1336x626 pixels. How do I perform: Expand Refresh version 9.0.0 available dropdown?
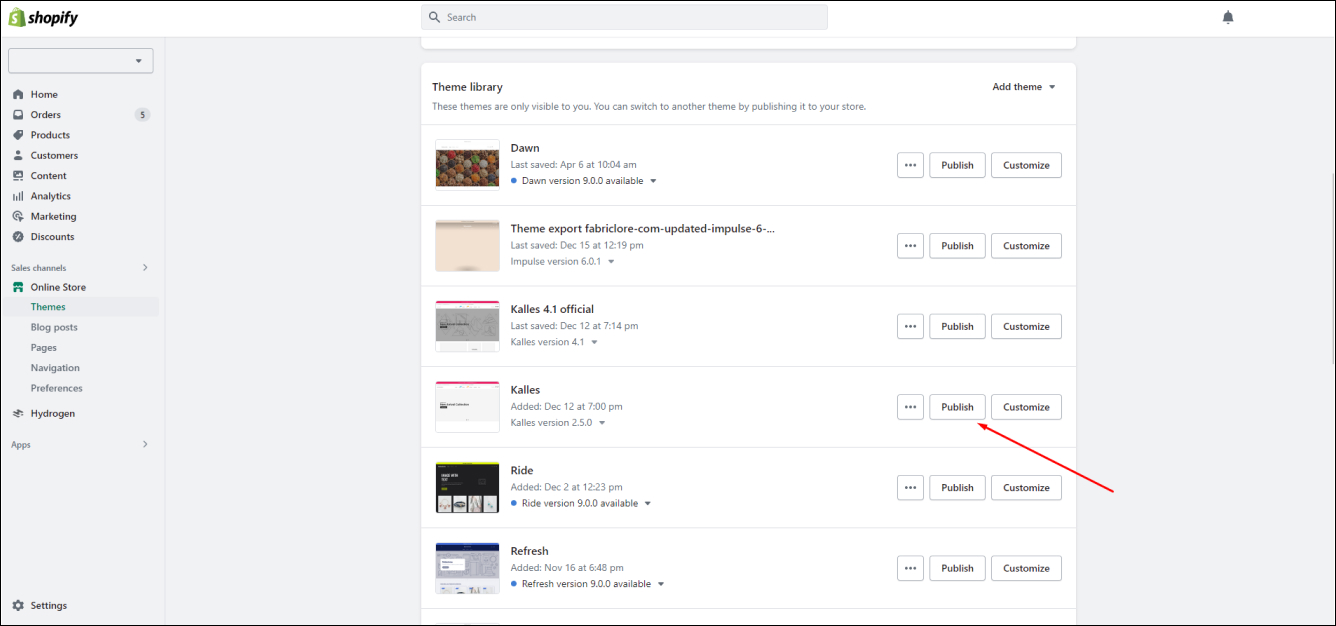pos(660,584)
